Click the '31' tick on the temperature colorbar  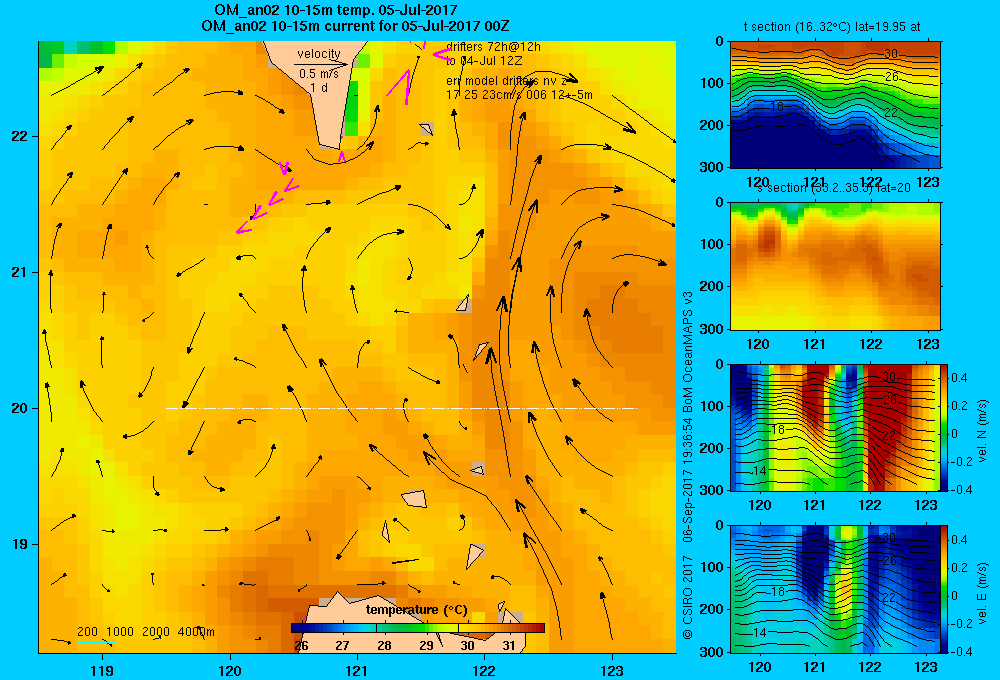508,646
